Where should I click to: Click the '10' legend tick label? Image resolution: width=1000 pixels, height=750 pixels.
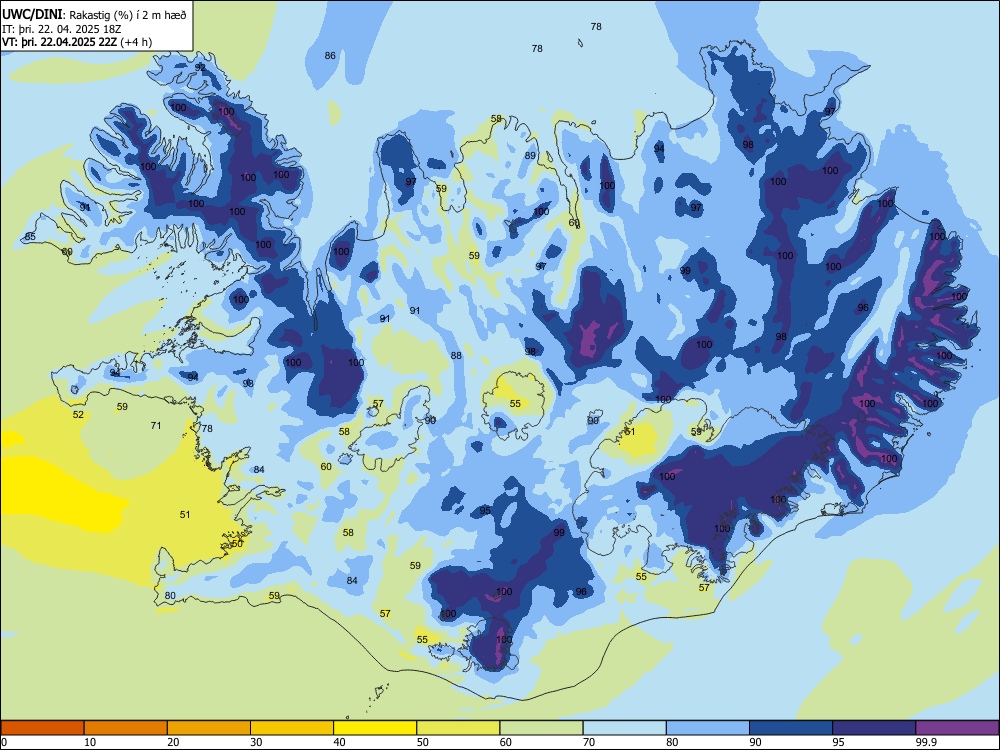[x=90, y=742]
